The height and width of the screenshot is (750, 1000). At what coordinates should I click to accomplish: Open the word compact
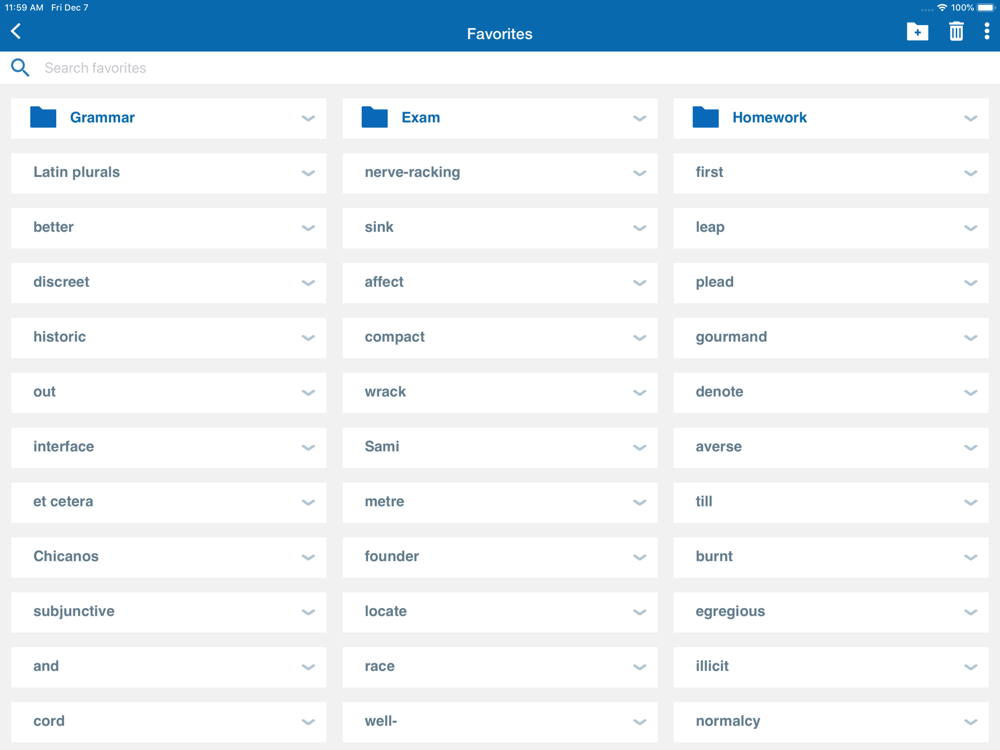pyautogui.click(x=394, y=337)
